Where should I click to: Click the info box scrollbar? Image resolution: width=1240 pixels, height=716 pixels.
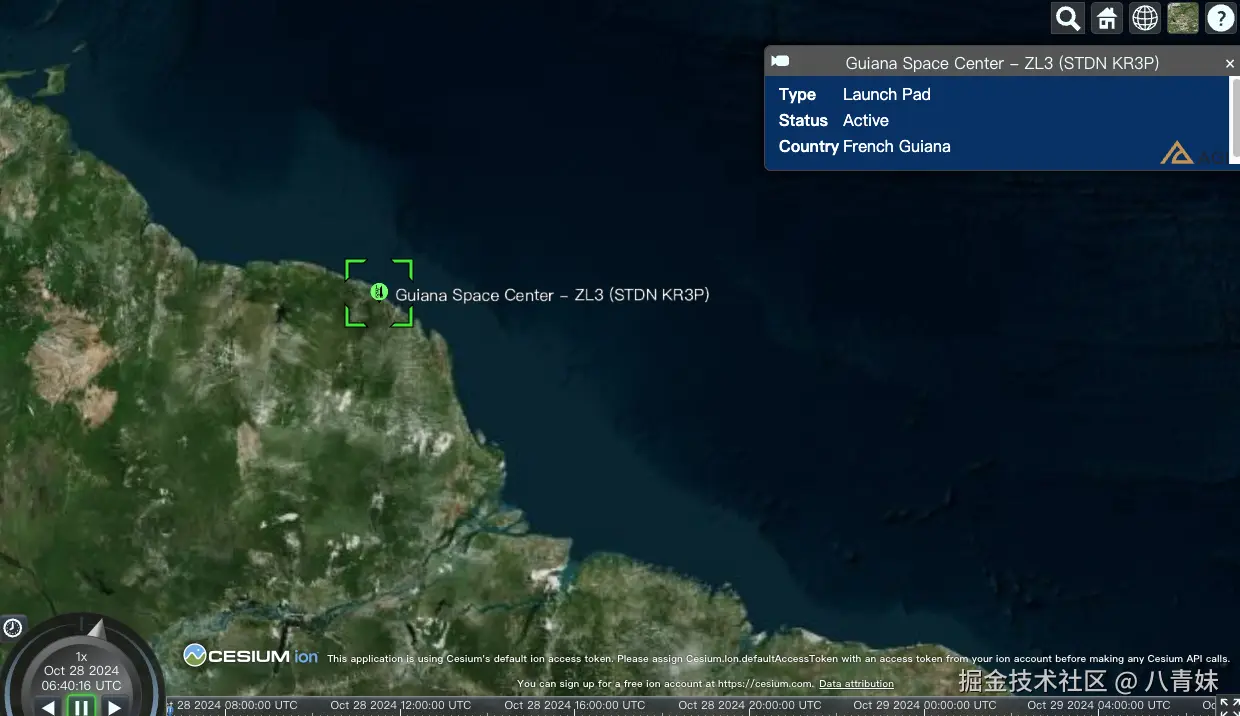point(1235,118)
